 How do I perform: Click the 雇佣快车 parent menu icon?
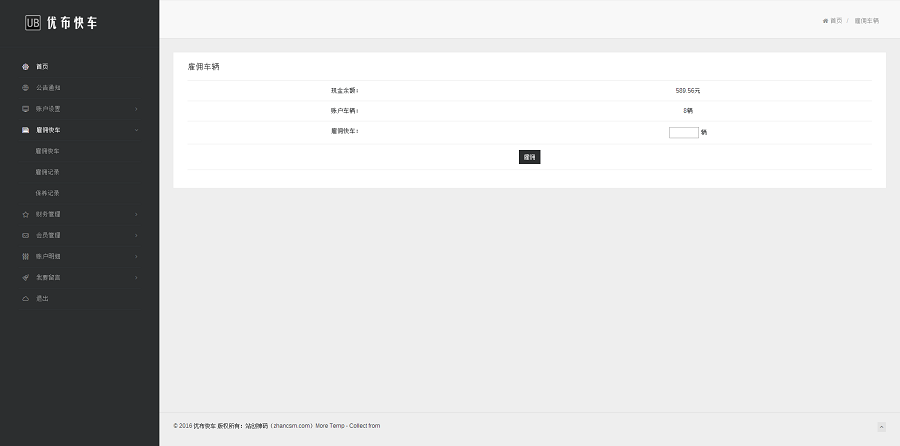point(25,130)
